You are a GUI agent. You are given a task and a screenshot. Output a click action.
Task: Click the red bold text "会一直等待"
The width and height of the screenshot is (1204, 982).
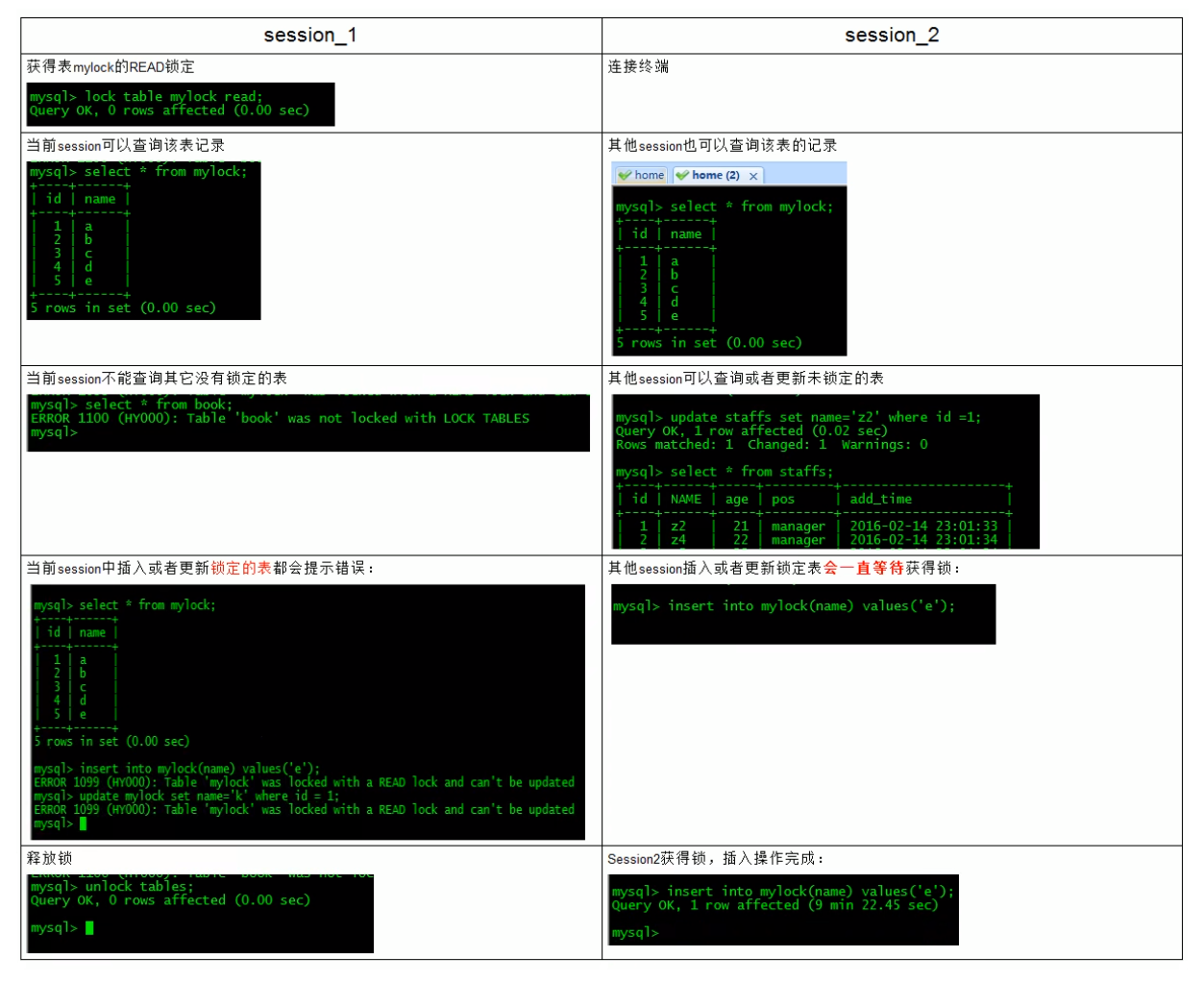tap(863, 568)
